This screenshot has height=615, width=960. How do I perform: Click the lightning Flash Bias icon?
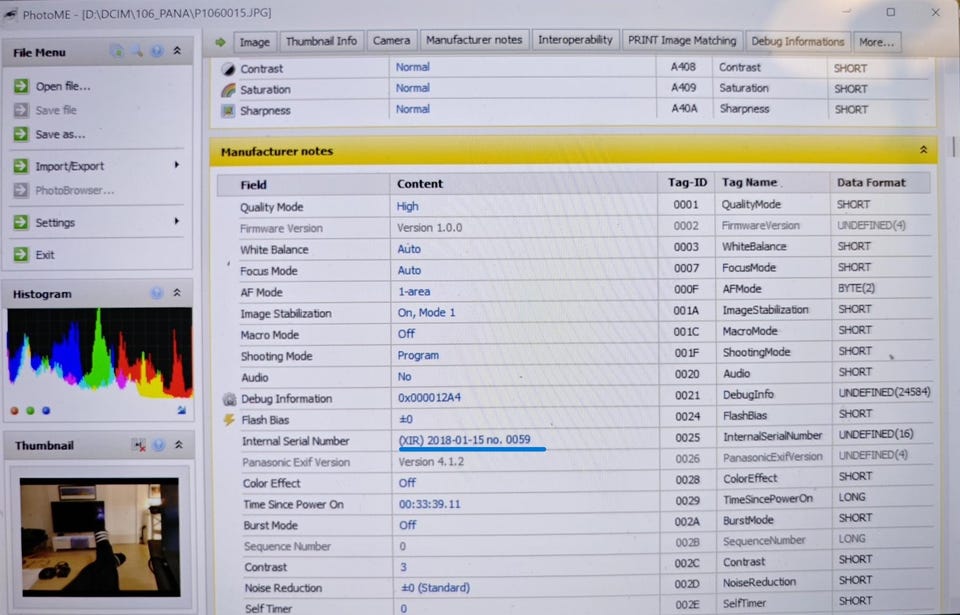click(229, 420)
